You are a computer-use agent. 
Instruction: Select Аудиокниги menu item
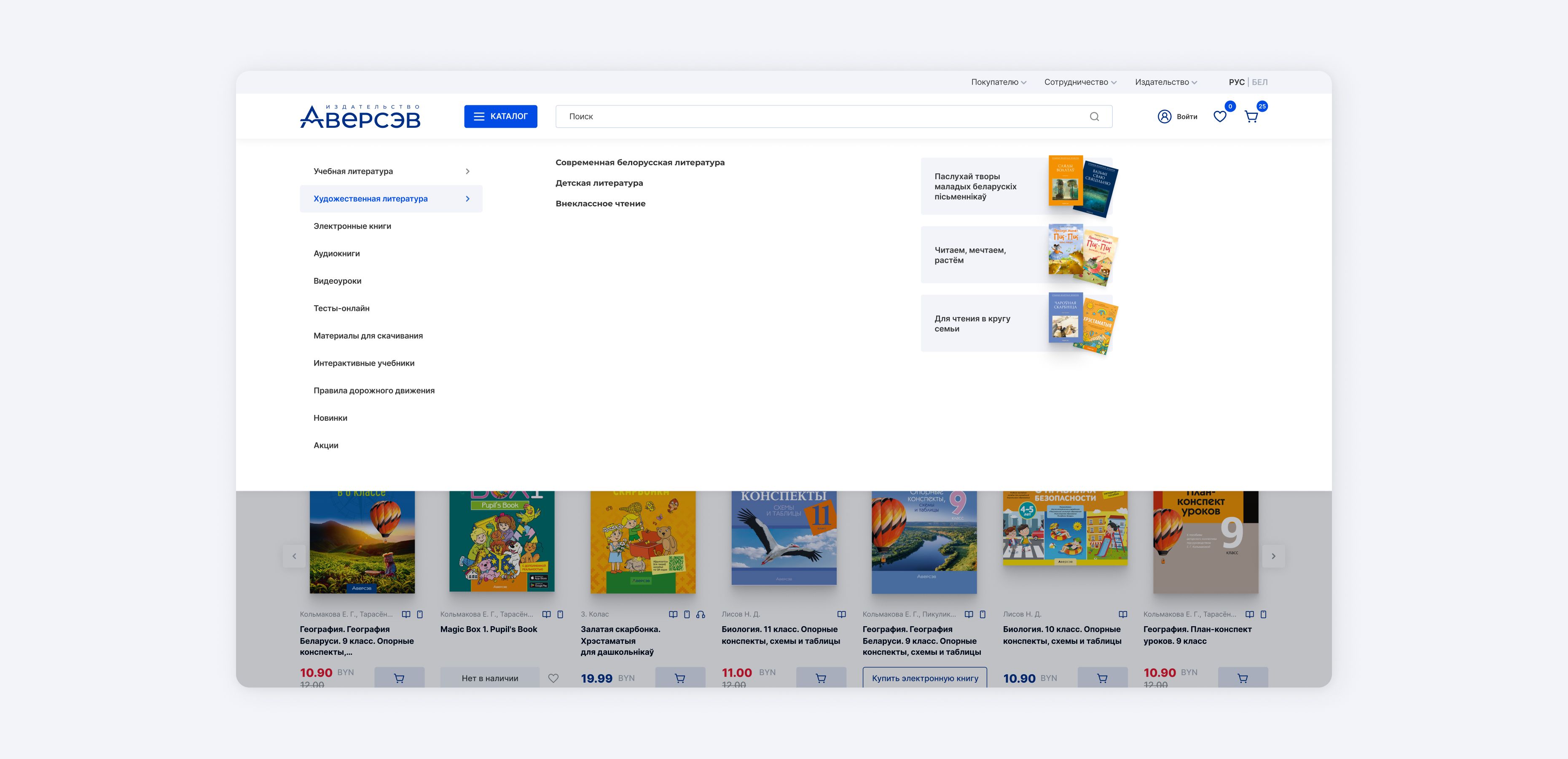(x=337, y=253)
